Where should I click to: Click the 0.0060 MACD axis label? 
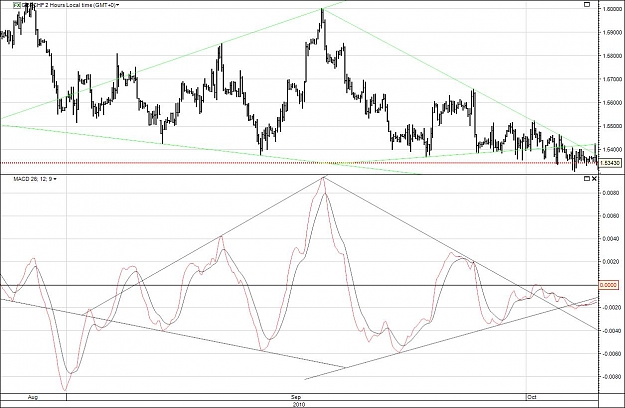611,216
